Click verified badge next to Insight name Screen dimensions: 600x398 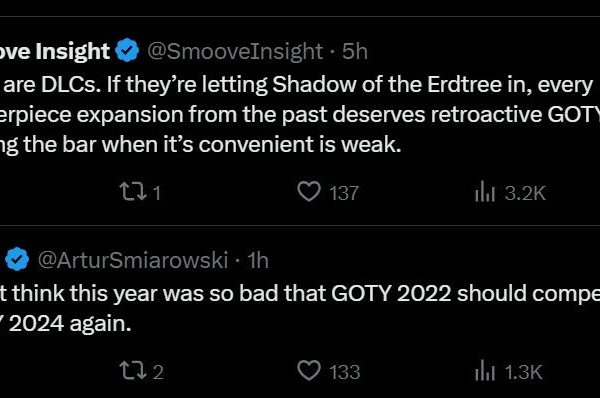coord(127,50)
